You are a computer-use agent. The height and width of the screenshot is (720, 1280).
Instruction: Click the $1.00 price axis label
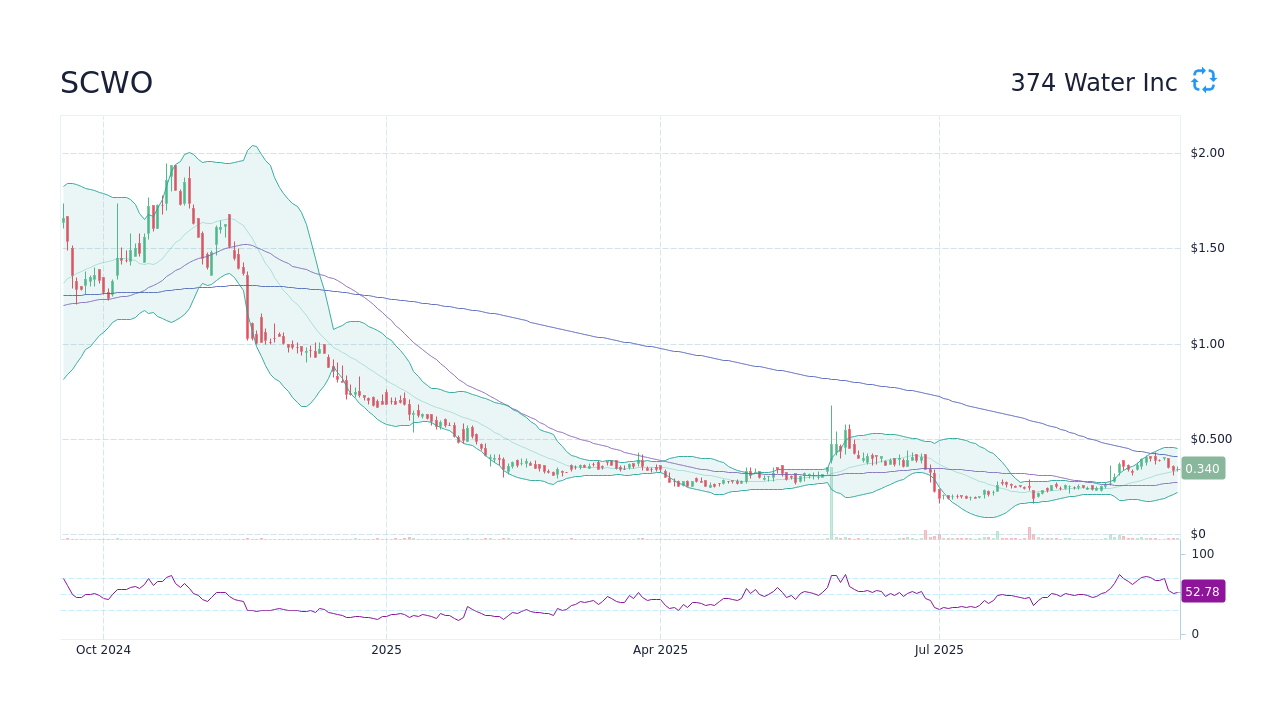1206,343
